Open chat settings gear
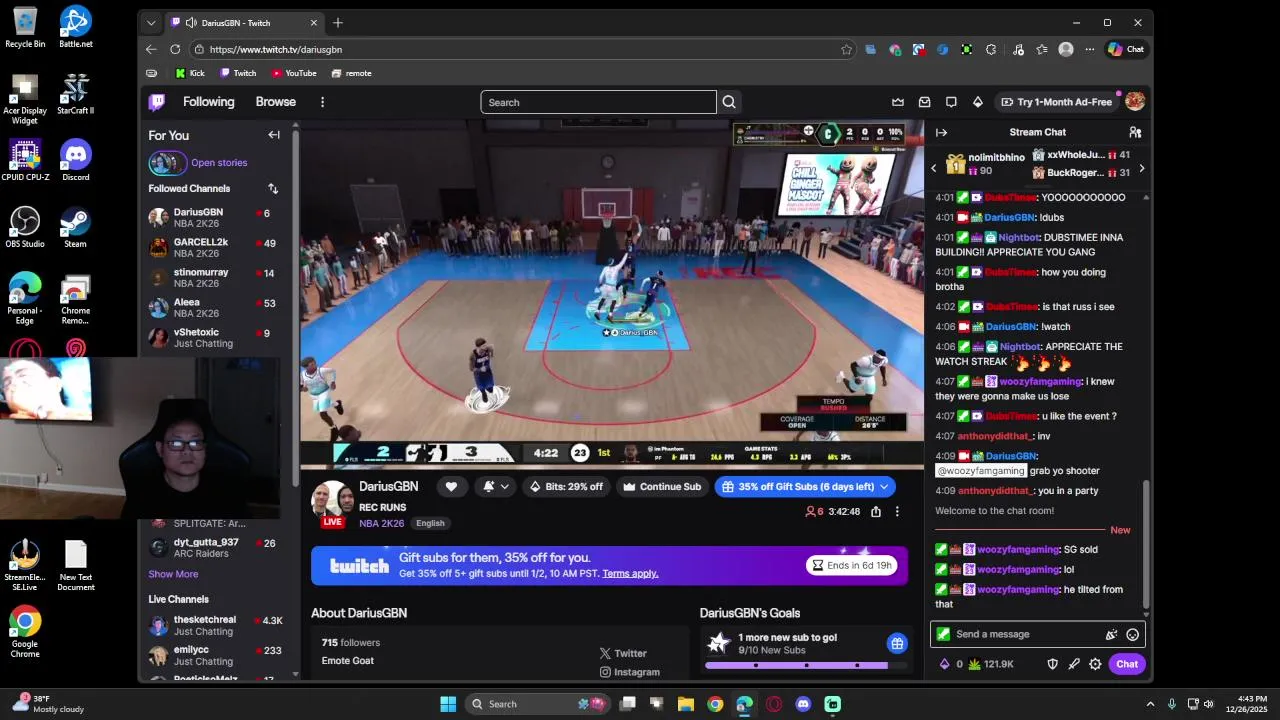1280x720 pixels. tap(1095, 664)
